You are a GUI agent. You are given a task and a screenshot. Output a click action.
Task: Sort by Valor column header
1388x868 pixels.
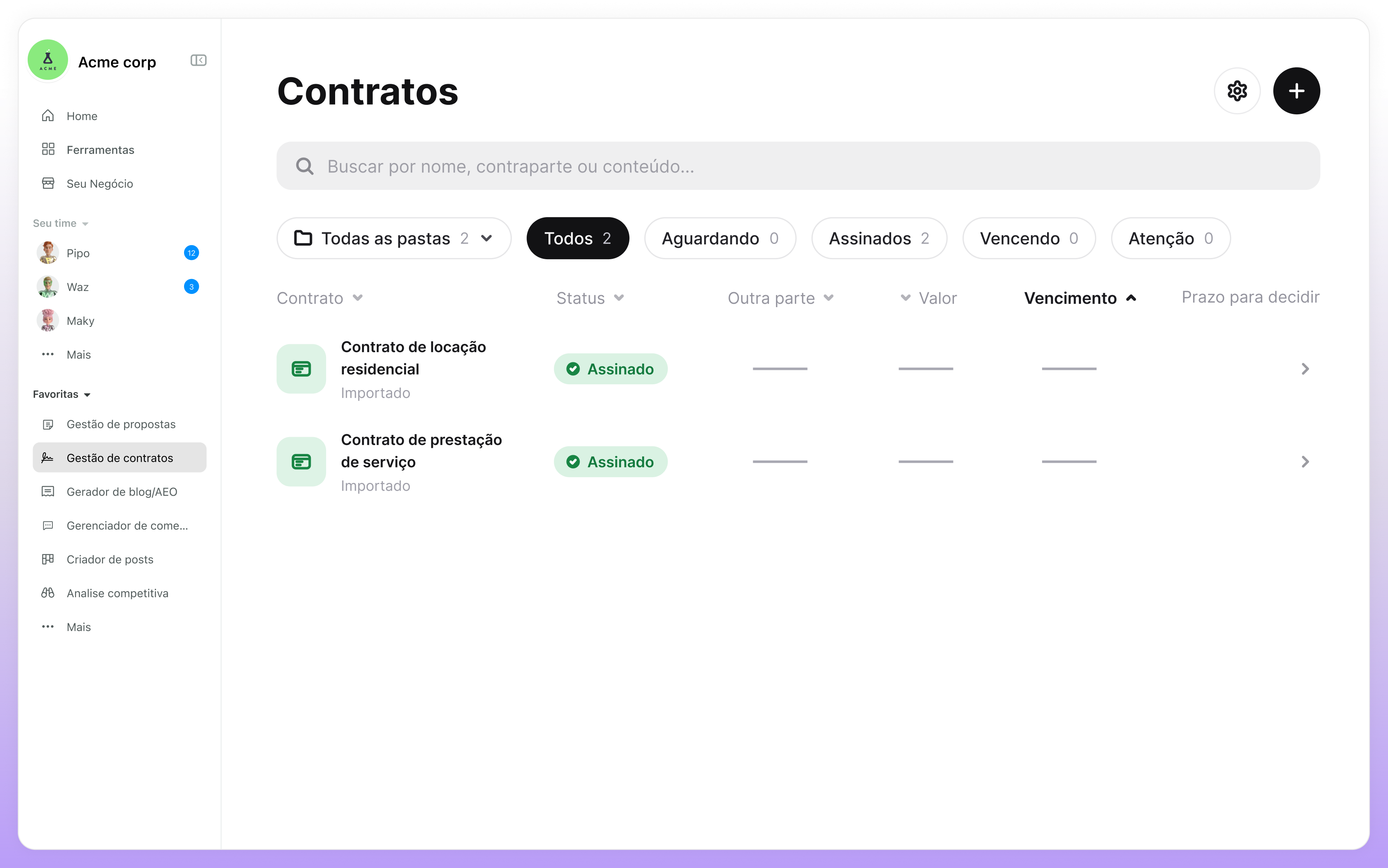928,298
